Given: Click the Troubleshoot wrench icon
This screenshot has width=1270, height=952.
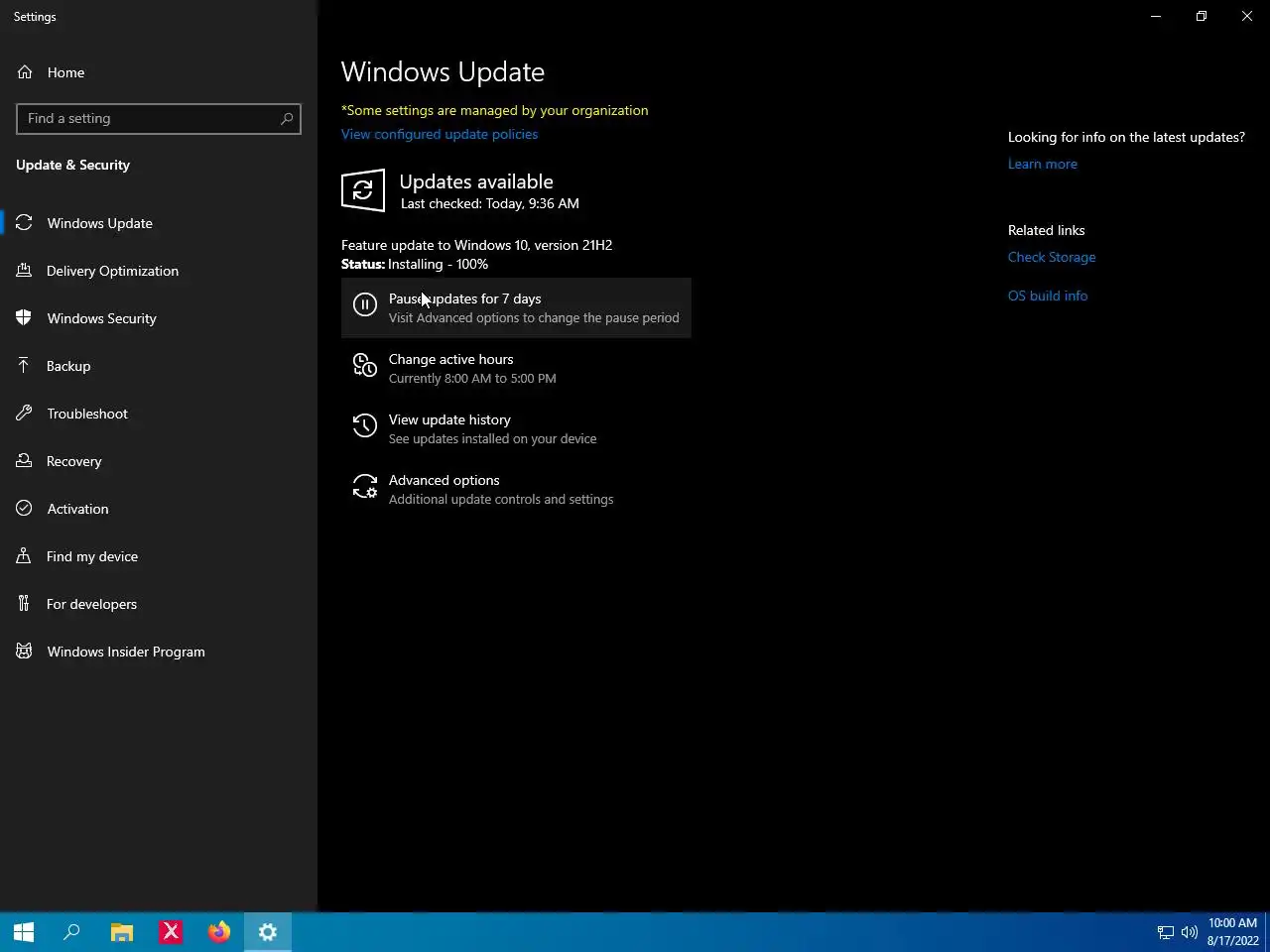Looking at the screenshot, I should tap(25, 414).
